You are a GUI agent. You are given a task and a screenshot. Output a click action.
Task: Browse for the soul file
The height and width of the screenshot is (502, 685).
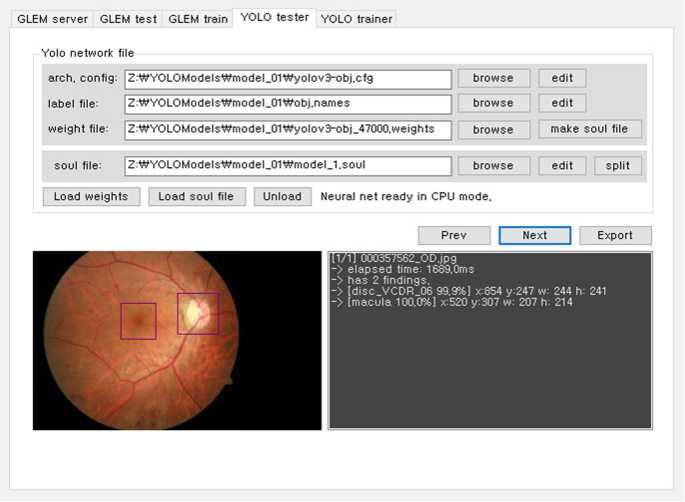[x=493, y=166]
